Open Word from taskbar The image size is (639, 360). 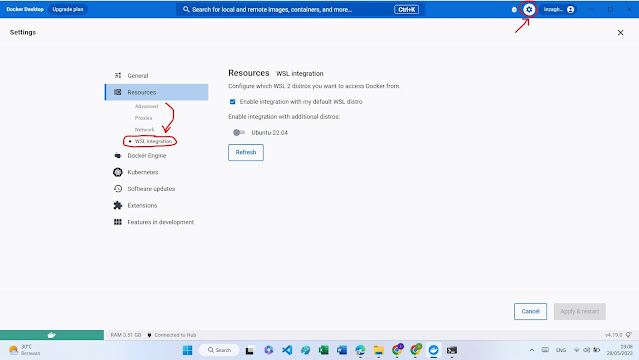pyautogui.click(x=342, y=350)
